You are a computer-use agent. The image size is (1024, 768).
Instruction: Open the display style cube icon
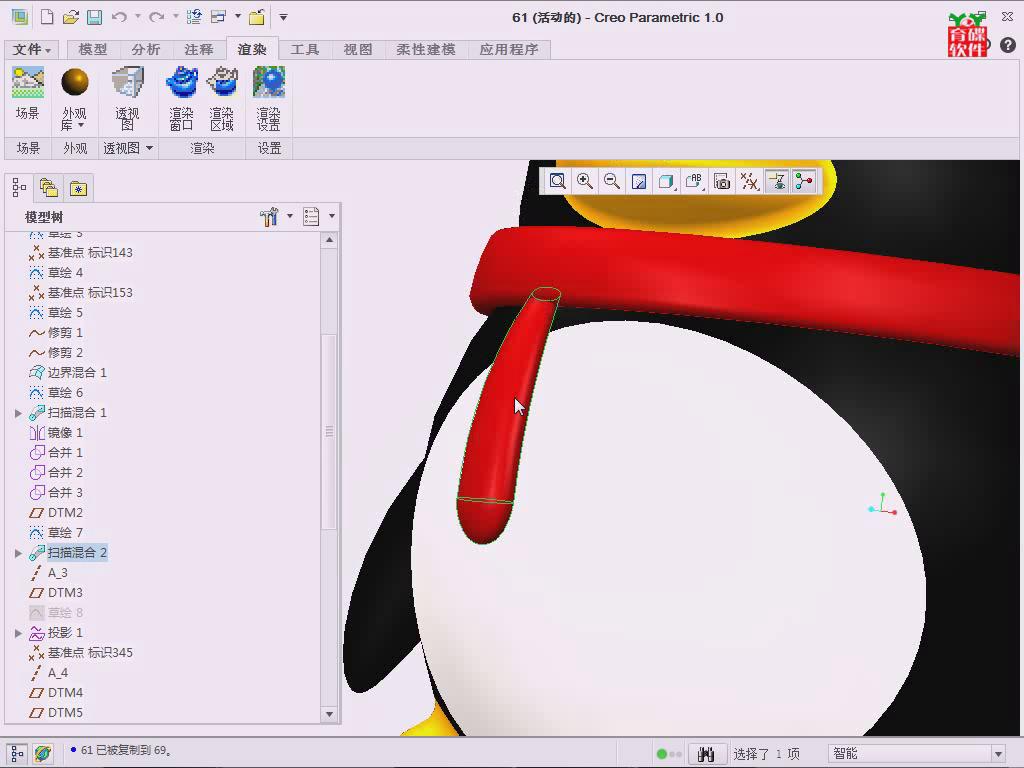click(666, 181)
